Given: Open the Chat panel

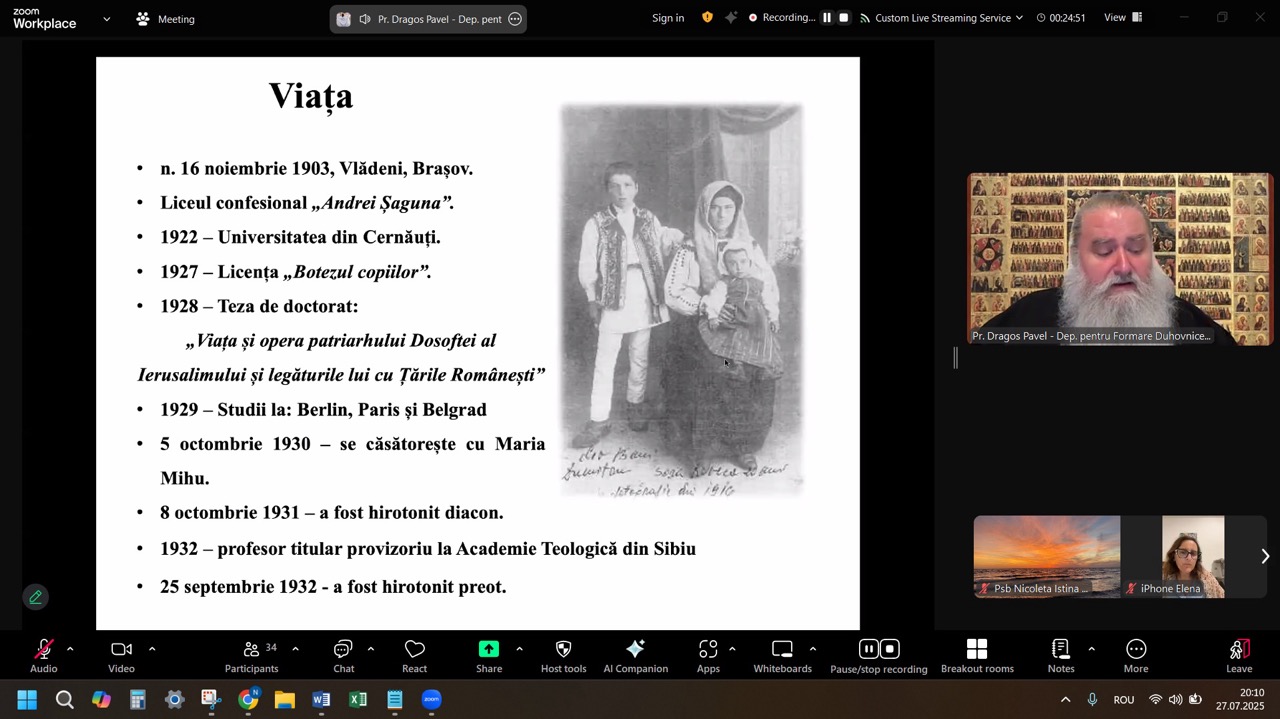Looking at the screenshot, I should 343,656.
